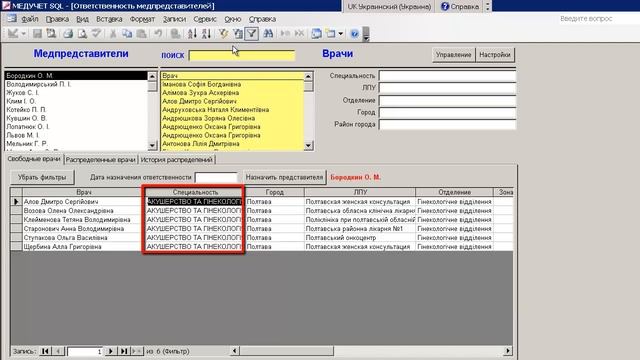Click the Дата назначения ответственности field
The width and height of the screenshot is (640, 360).
pyautogui.click(x=216, y=177)
